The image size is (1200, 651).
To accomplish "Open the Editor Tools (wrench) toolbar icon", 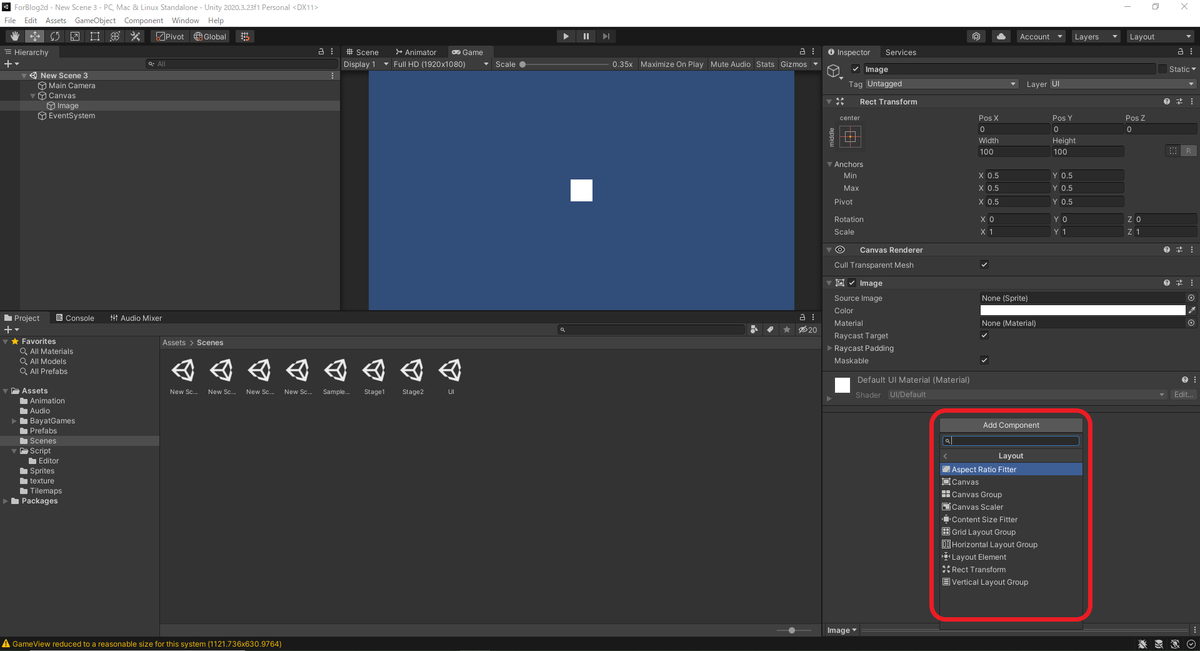I will pos(135,36).
